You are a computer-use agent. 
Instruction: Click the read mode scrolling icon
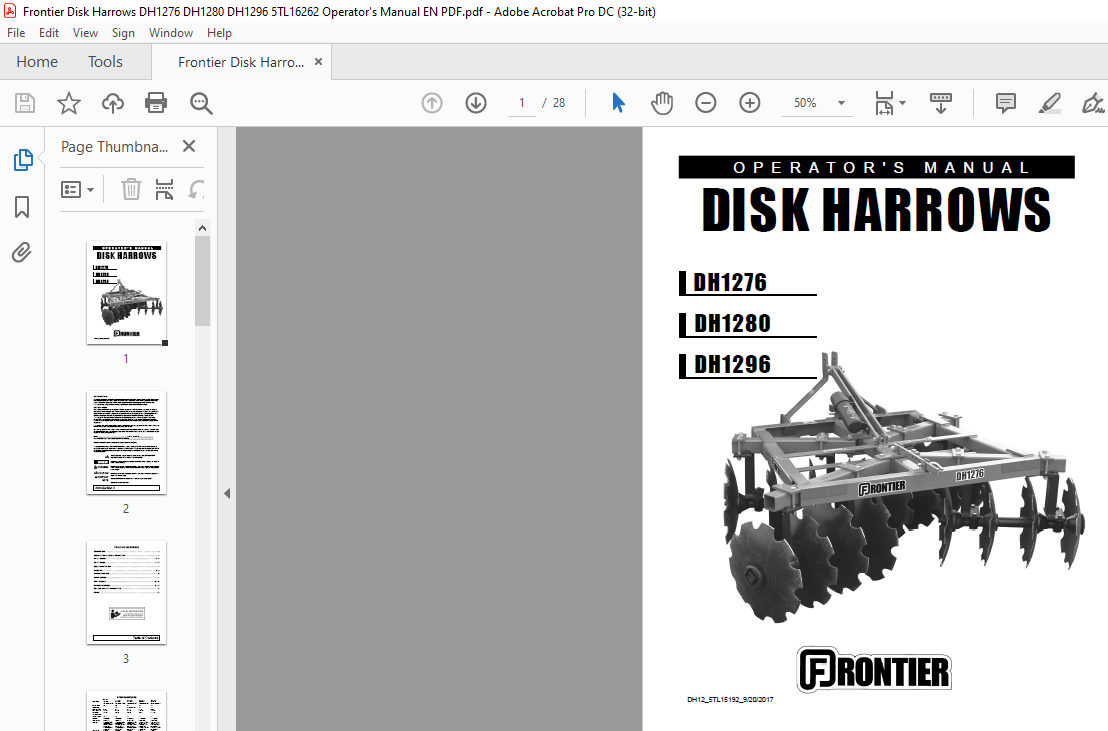(x=941, y=103)
